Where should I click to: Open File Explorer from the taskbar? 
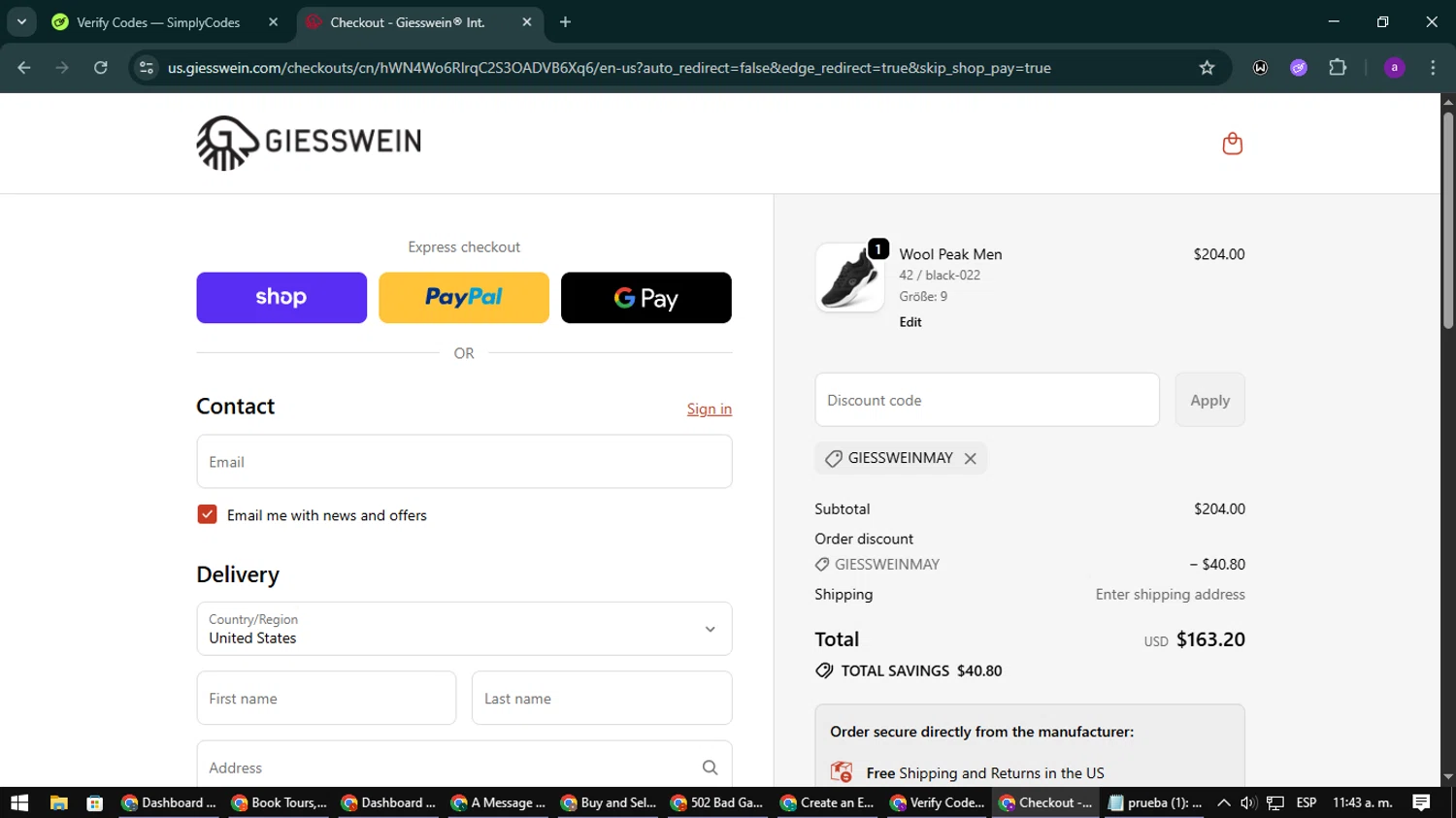pos(59,802)
